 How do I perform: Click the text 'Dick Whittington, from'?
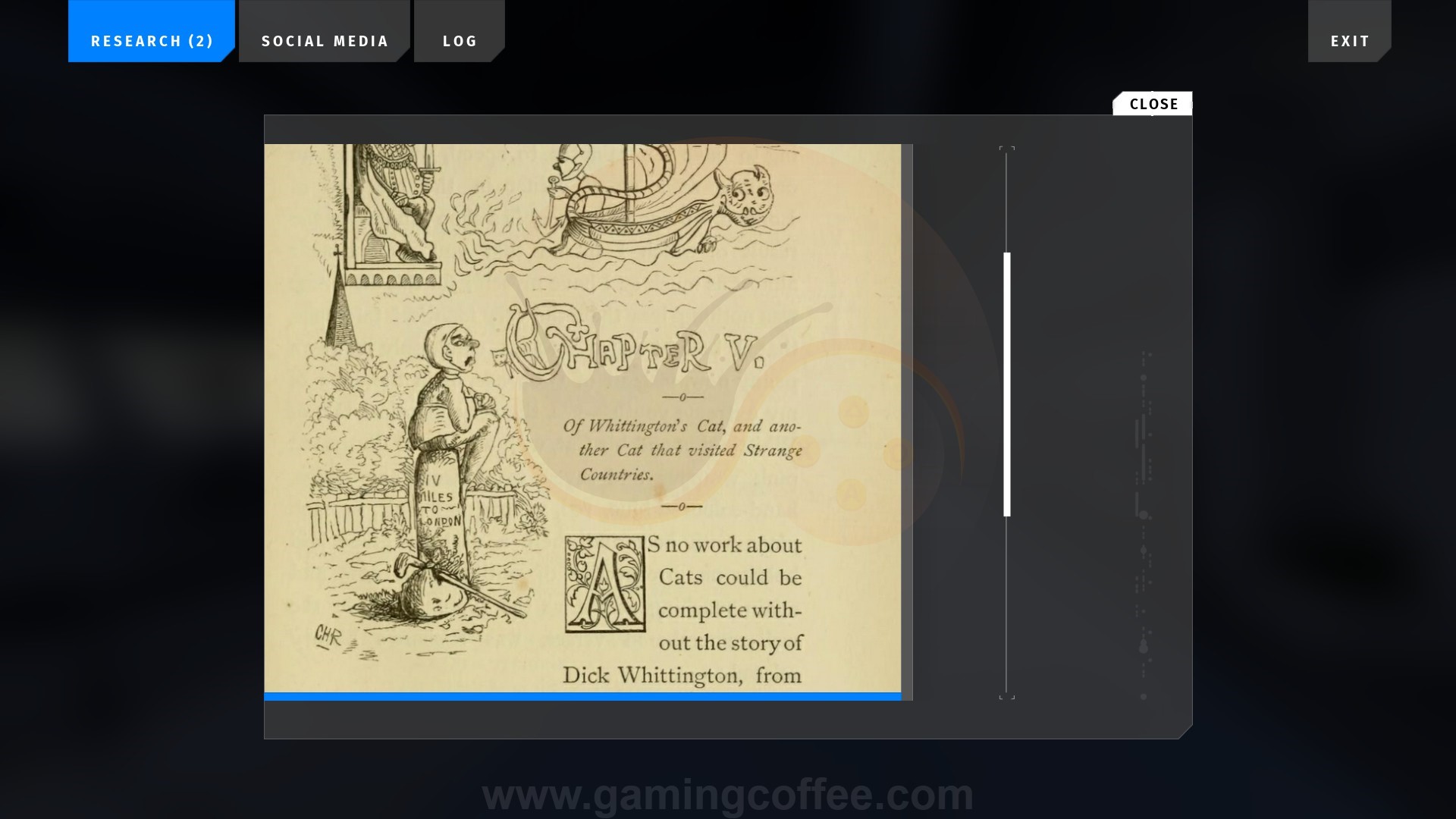point(682,675)
